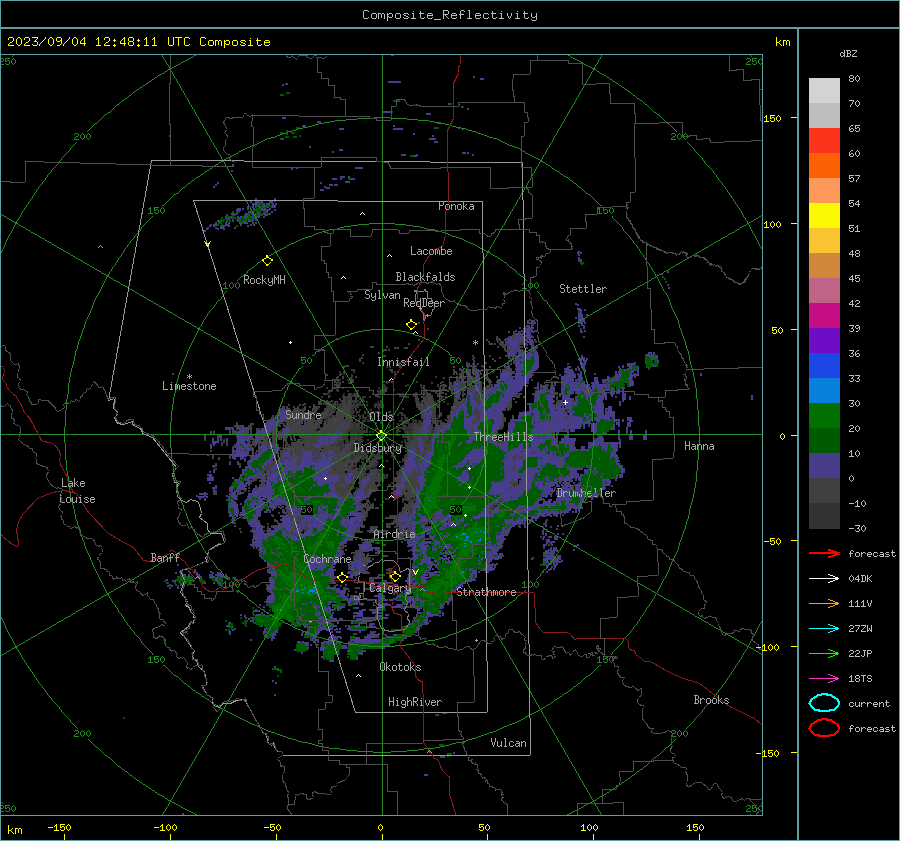900x841 pixels.
Task: Select the red forecast ellipse icon
Action: pyautogui.click(x=824, y=728)
